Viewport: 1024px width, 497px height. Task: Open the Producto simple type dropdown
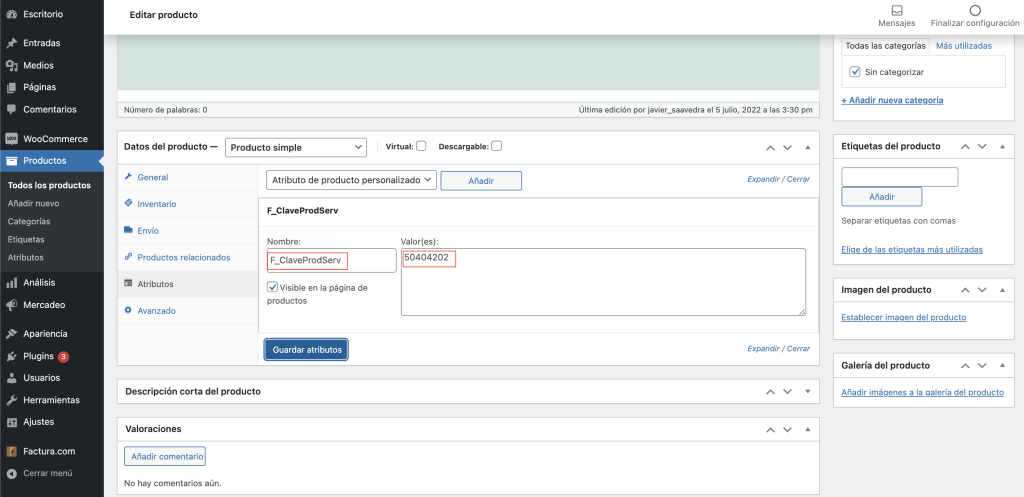[x=296, y=148]
